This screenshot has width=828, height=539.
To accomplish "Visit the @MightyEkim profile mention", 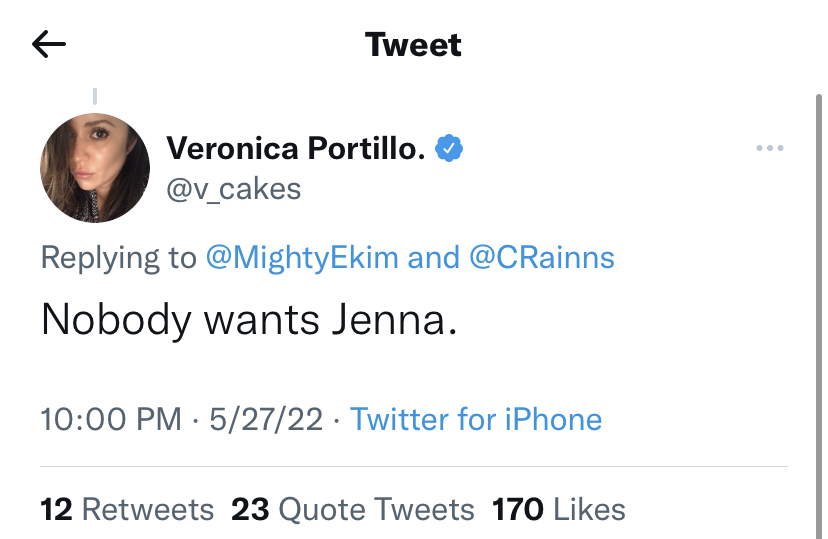I will [x=302, y=258].
